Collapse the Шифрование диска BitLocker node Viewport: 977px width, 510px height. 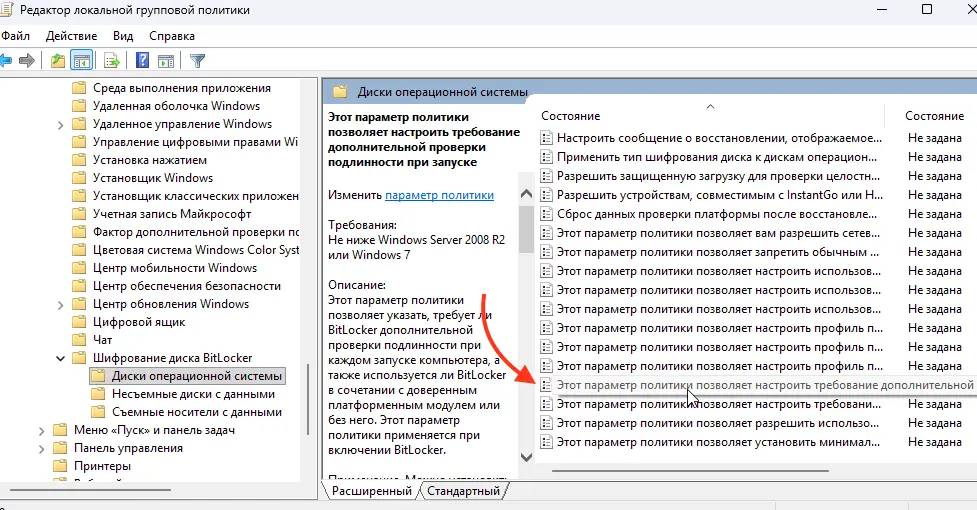(61, 358)
